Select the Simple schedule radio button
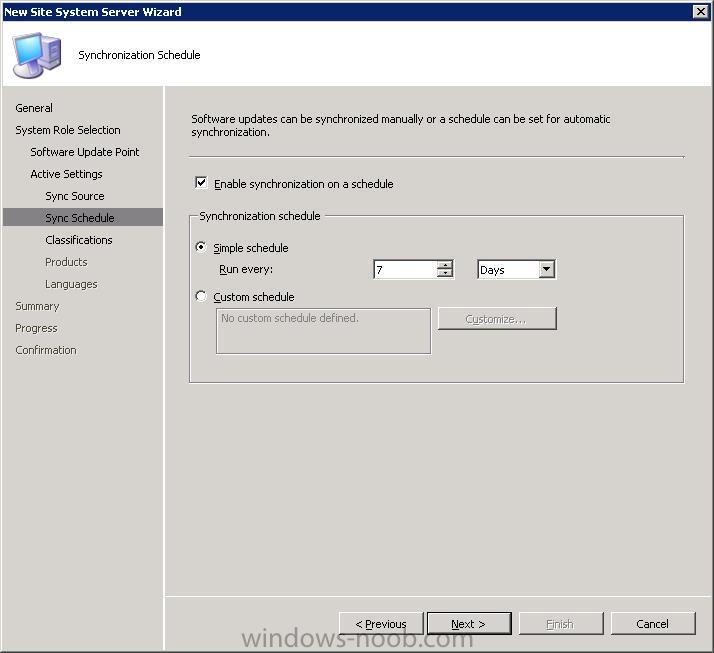 click(x=201, y=247)
